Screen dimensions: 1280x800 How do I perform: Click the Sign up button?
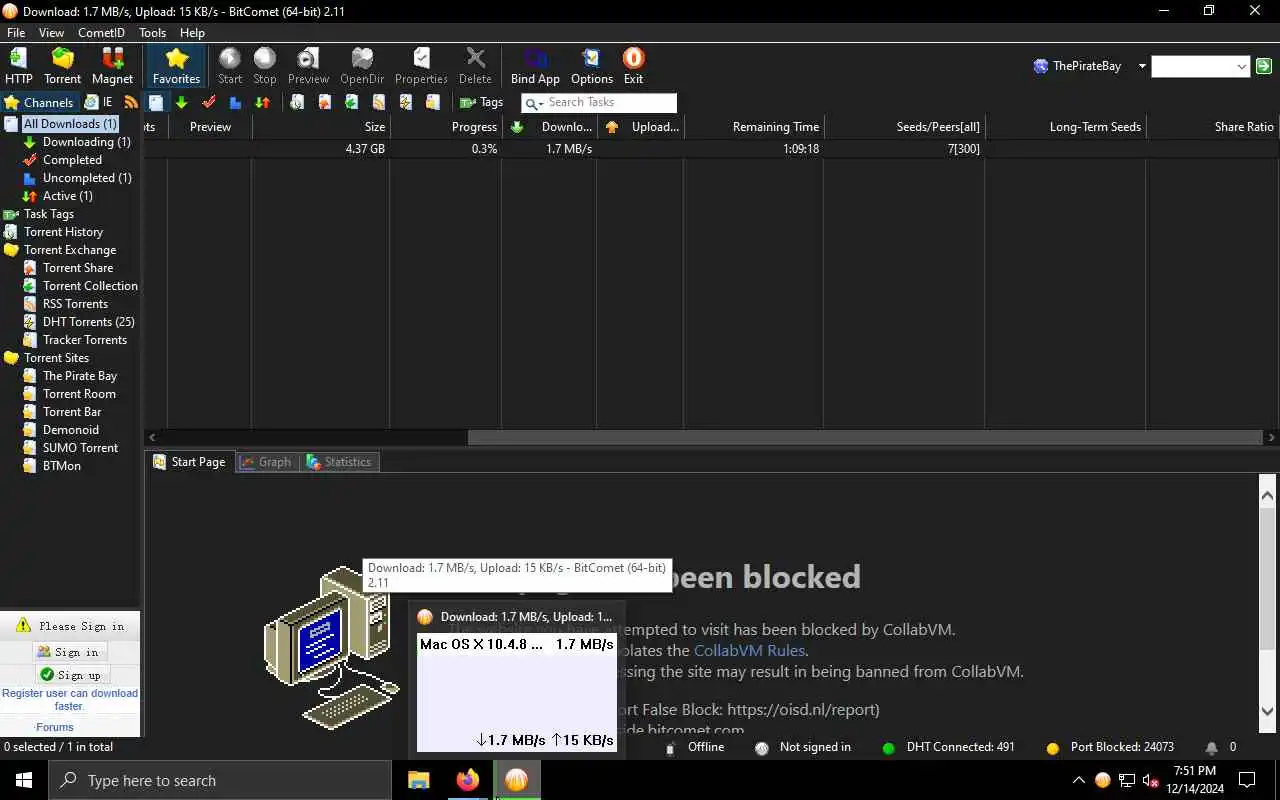(x=70, y=675)
